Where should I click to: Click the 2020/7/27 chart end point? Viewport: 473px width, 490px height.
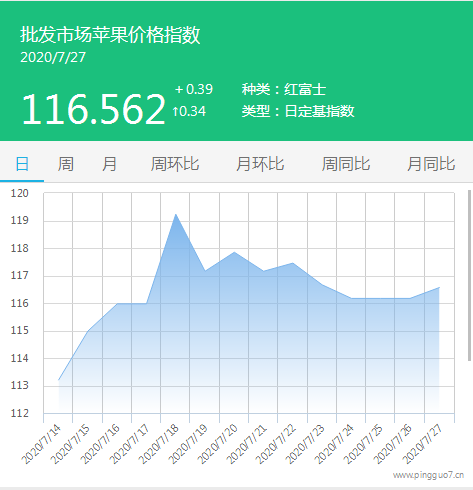pyautogui.click(x=439, y=287)
